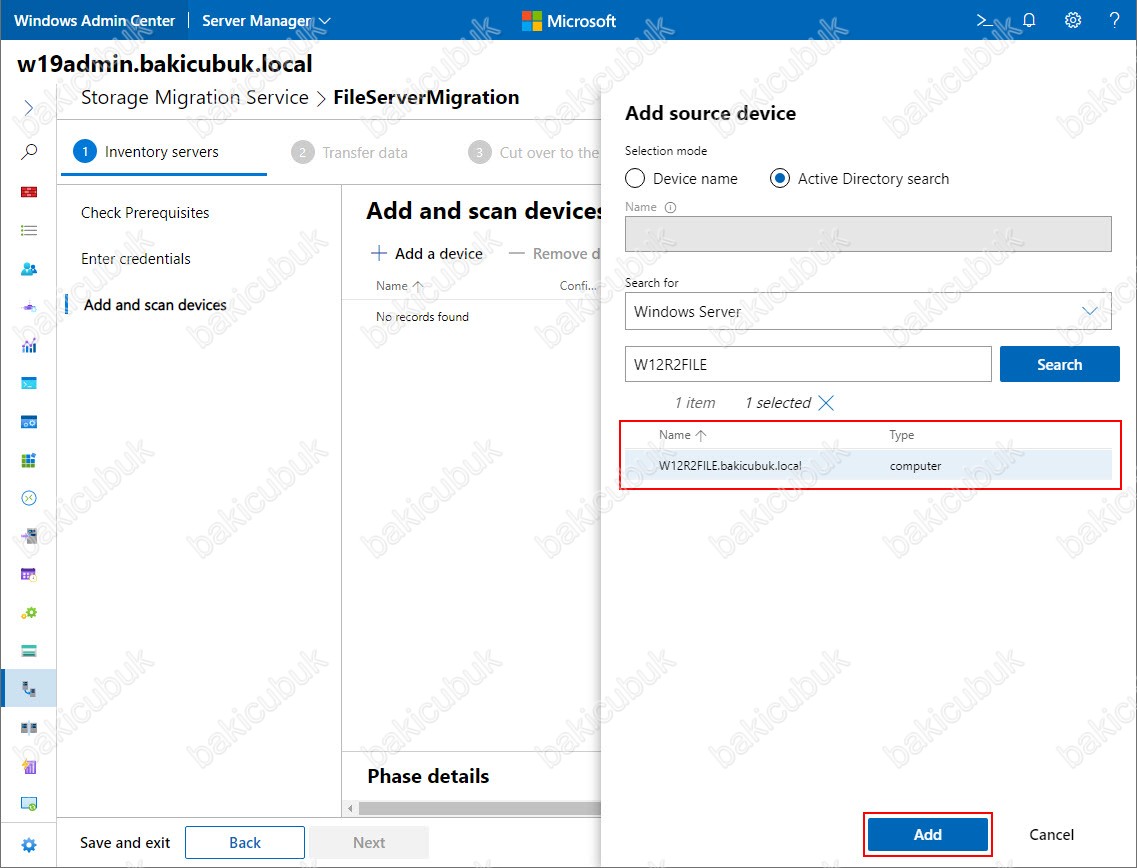
Task: Open the Processes gears window icon
Action: click(29, 422)
